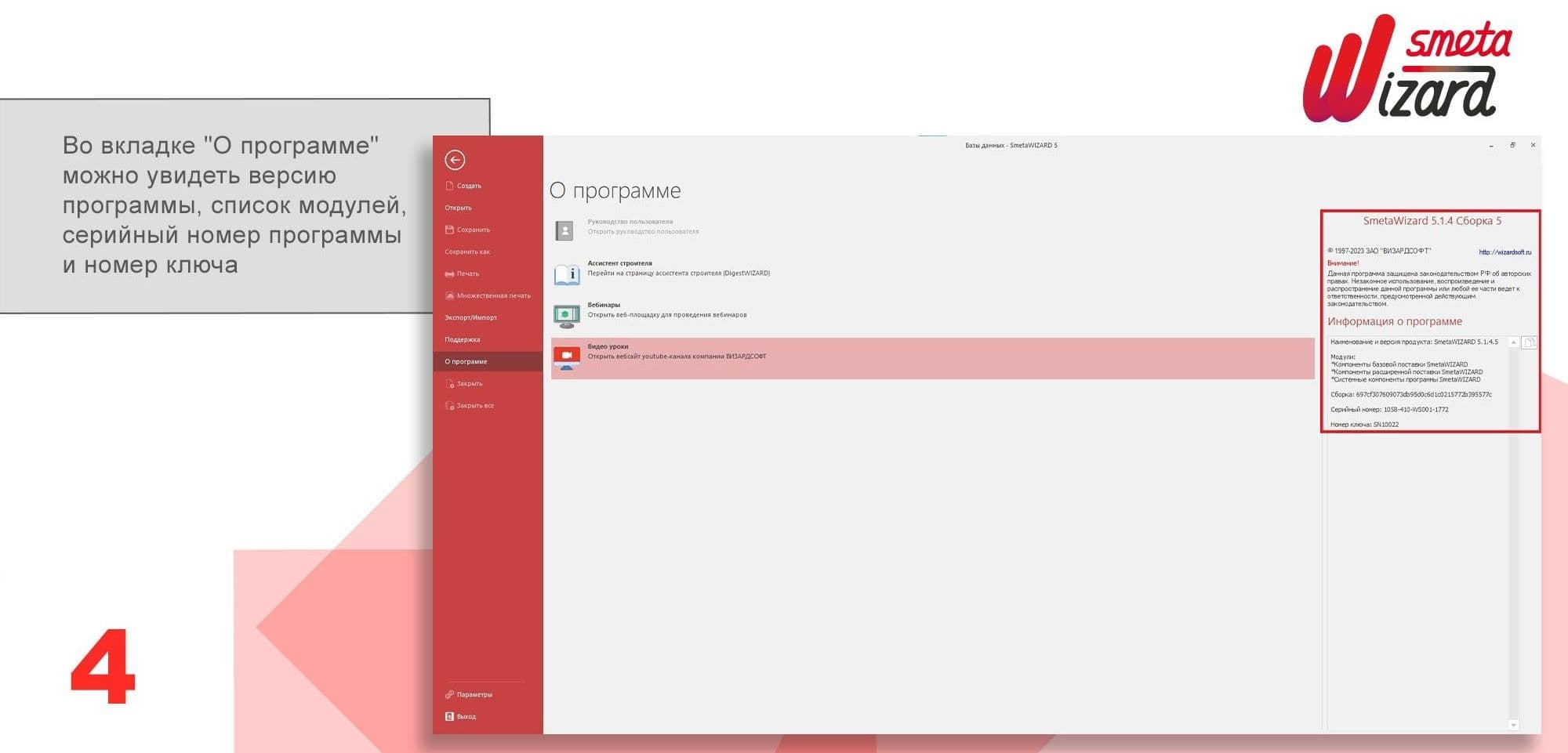This screenshot has height=753, width=1568.
Task: Click the scroll-down arrow at panel bottom
Action: click(x=1513, y=725)
